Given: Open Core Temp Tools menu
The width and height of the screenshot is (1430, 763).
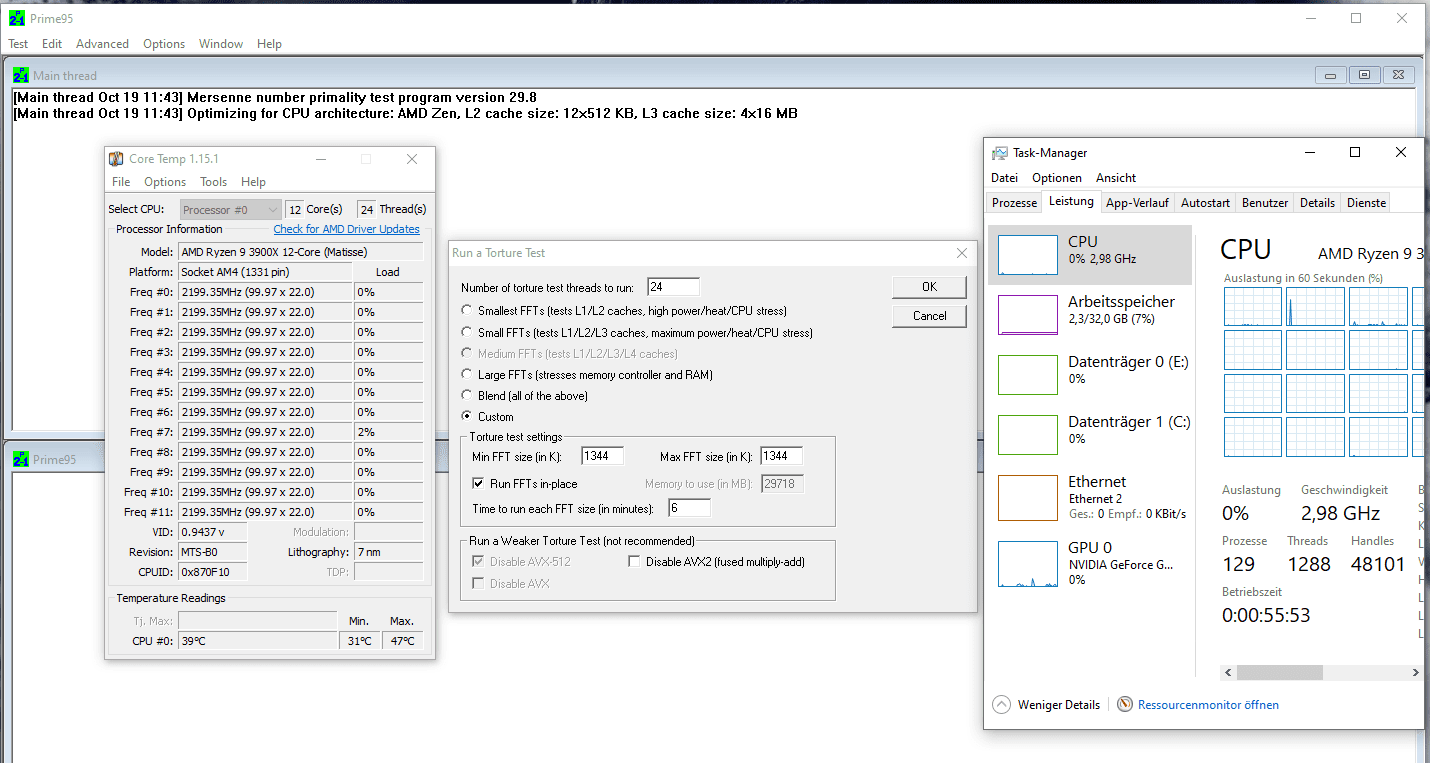Looking at the screenshot, I should (214, 182).
